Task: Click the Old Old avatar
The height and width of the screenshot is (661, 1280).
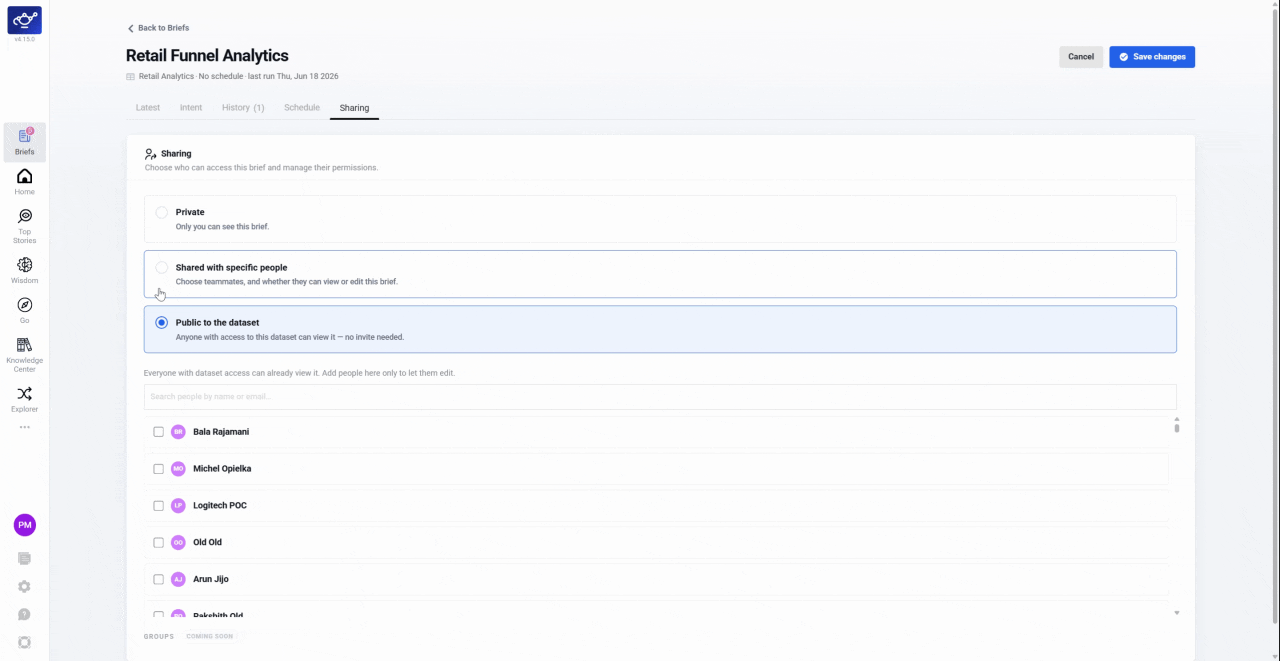Action: tap(178, 542)
